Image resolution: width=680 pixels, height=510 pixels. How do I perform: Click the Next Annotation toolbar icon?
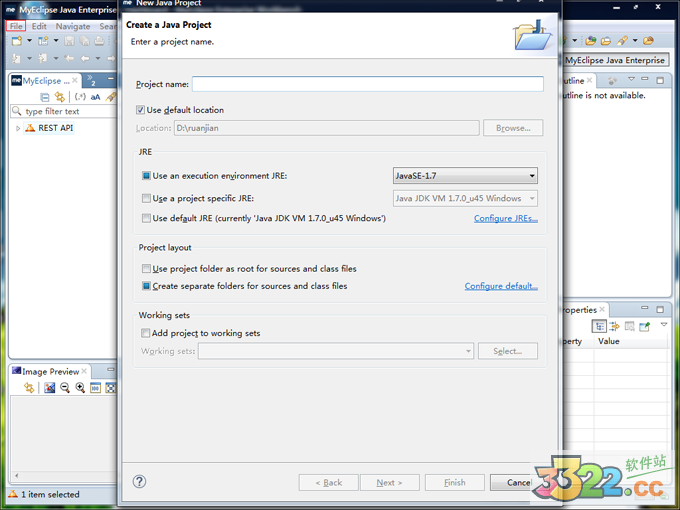tap(16, 58)
